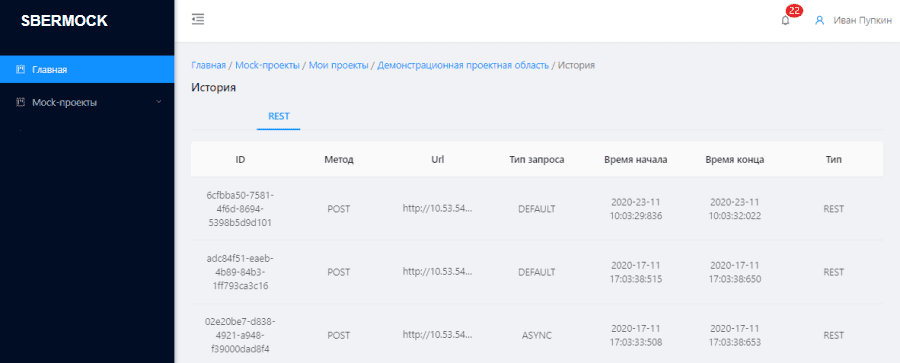Click the Тип column header
Image resolution: width=900 pixels, height=363 pixels.
[x=833, y=160]
